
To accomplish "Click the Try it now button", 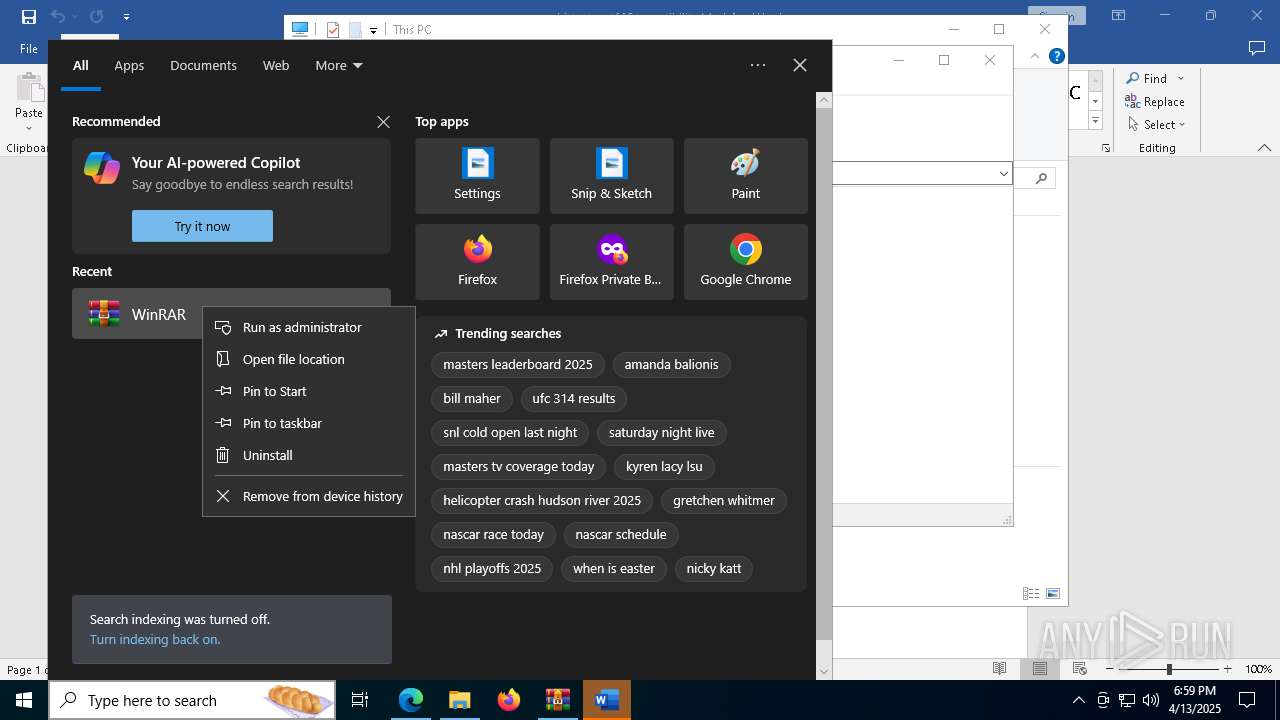I will click(x=202, y=226).
